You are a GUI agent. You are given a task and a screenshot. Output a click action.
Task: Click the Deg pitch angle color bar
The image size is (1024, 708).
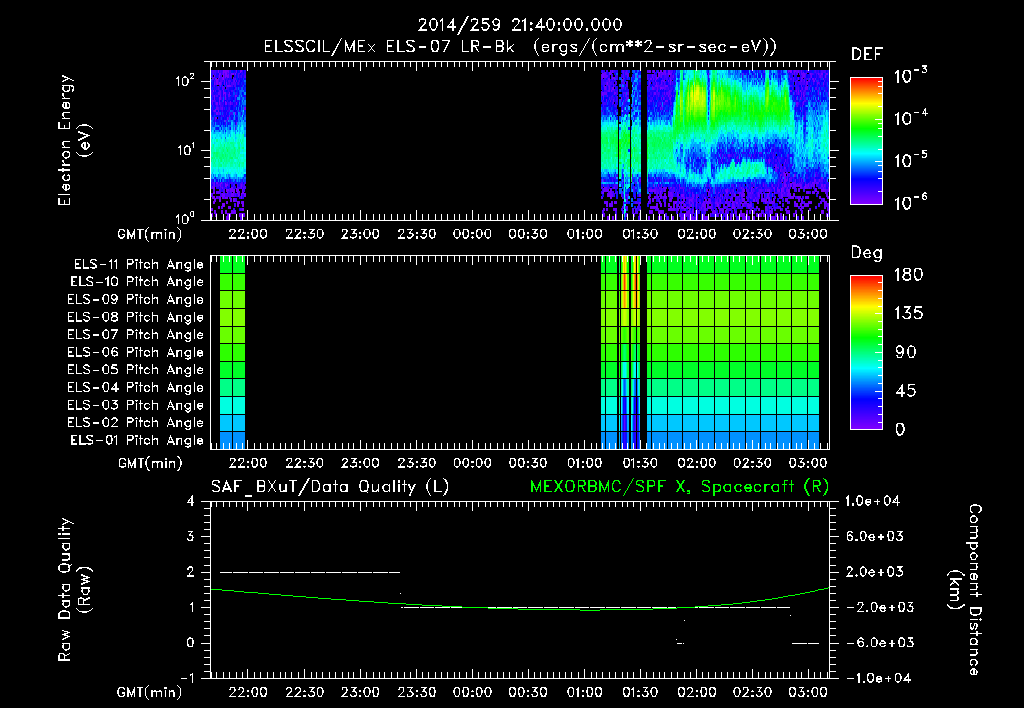pyautogui.click(x=866, y=352)
